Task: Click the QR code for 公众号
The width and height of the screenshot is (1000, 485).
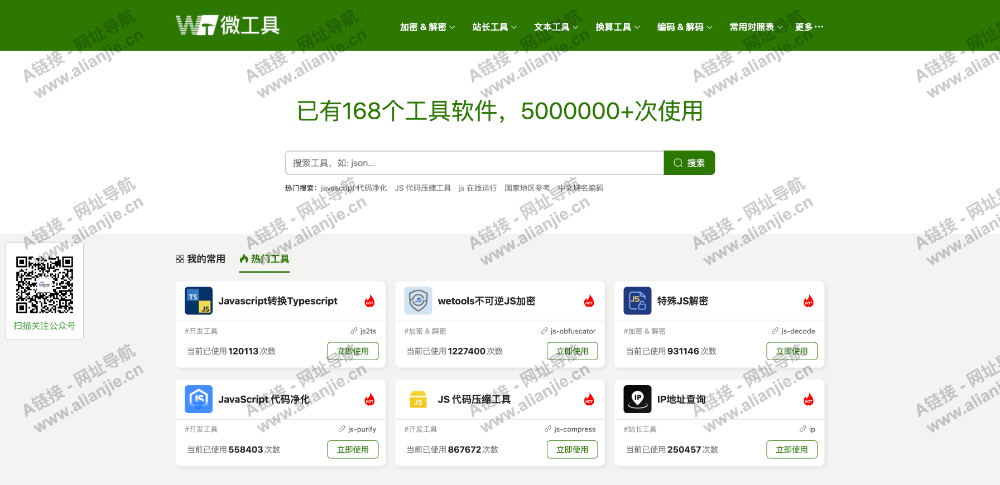Action: coord(45,284)
